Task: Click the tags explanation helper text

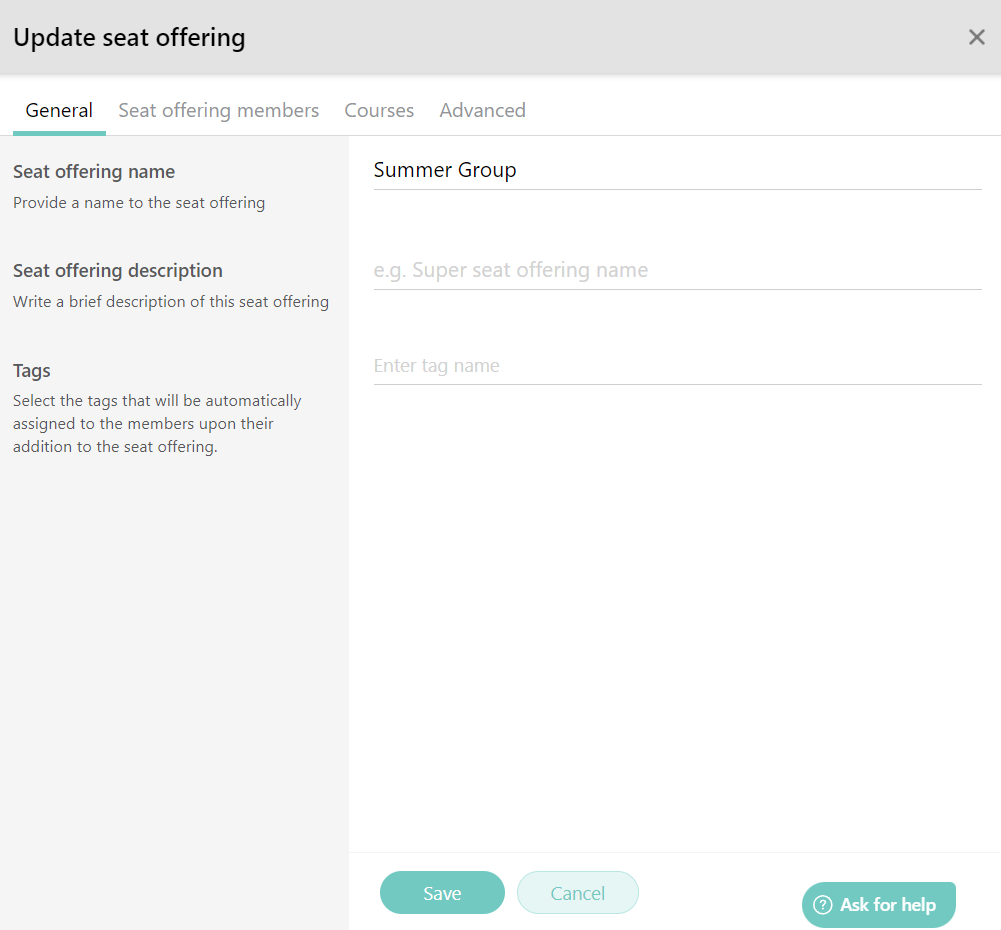Action: coord(156,423)
